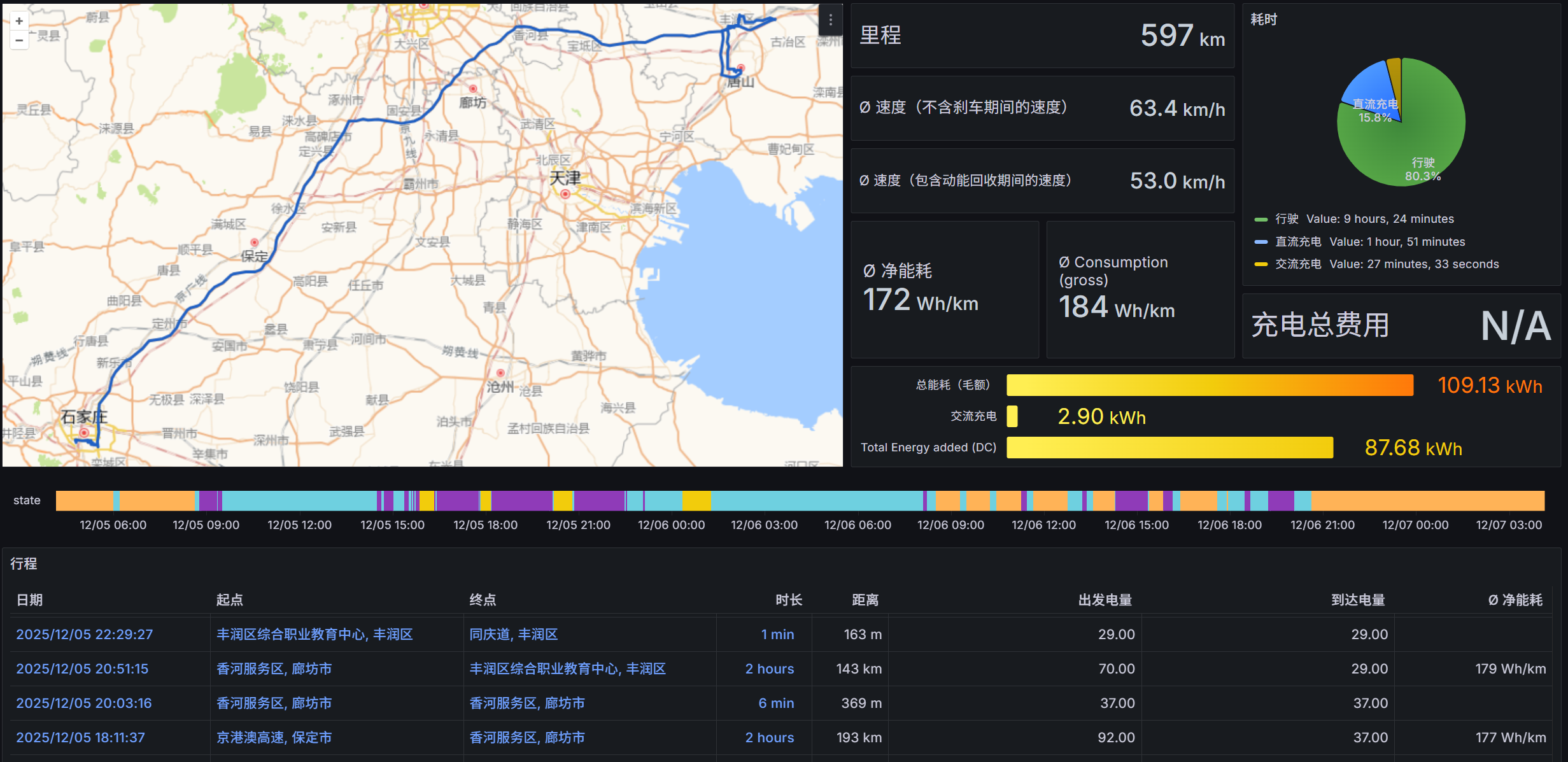Click the Cangzhou marker on the map

tap(500, 373)
